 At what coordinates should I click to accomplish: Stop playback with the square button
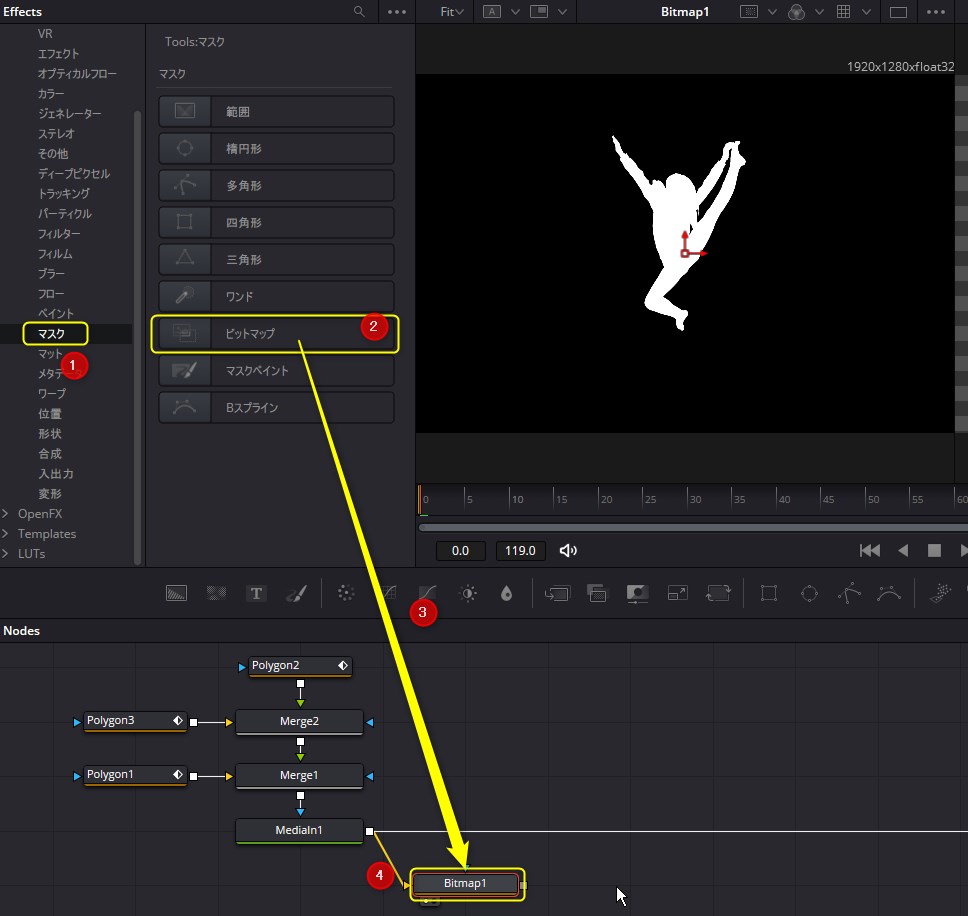click(935, 551)
